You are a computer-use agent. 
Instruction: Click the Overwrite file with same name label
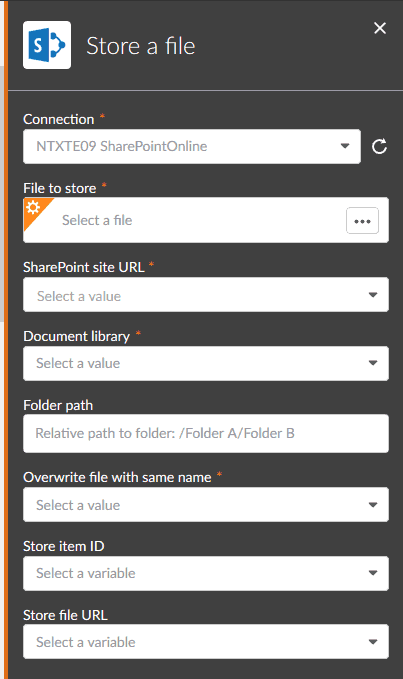pos(117,477)
